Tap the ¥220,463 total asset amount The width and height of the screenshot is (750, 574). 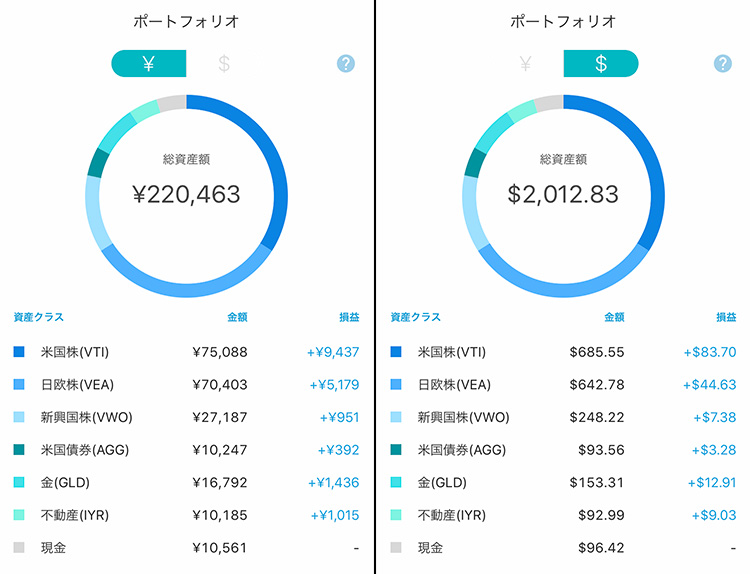pyautogui.click(x=187, y=194)
